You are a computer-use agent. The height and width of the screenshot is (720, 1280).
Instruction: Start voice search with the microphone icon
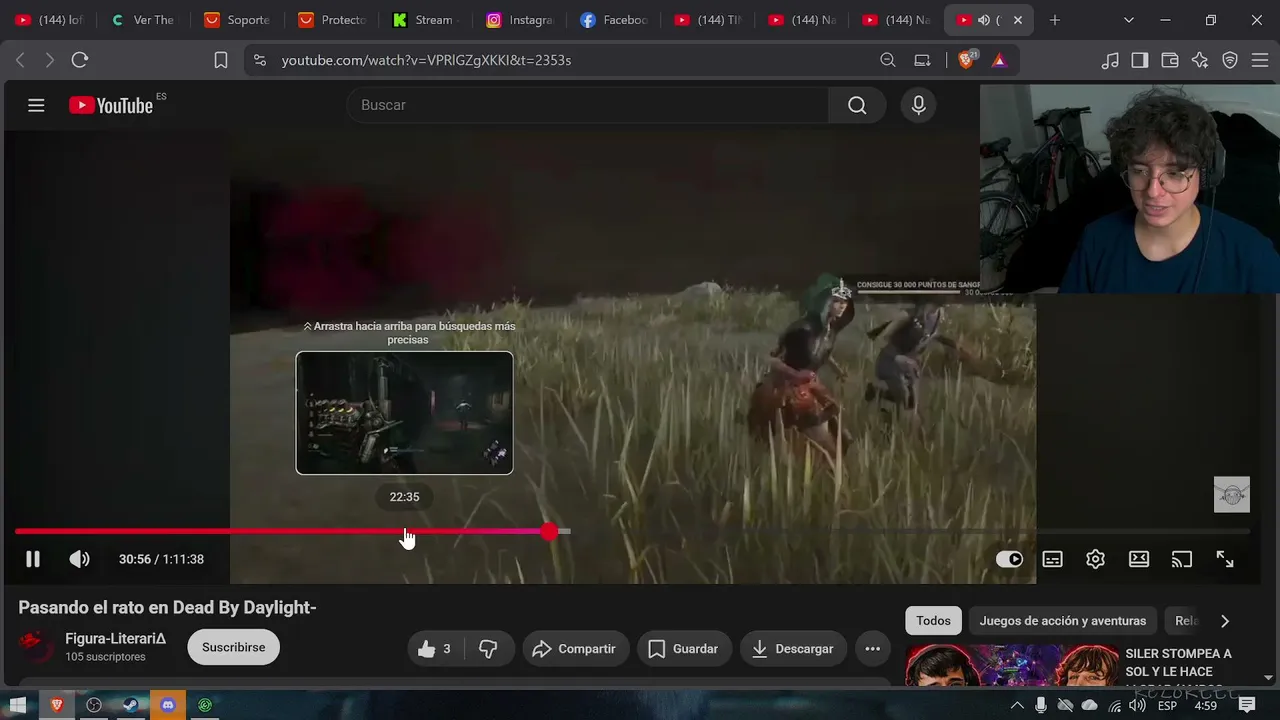(x=919, y=105)
